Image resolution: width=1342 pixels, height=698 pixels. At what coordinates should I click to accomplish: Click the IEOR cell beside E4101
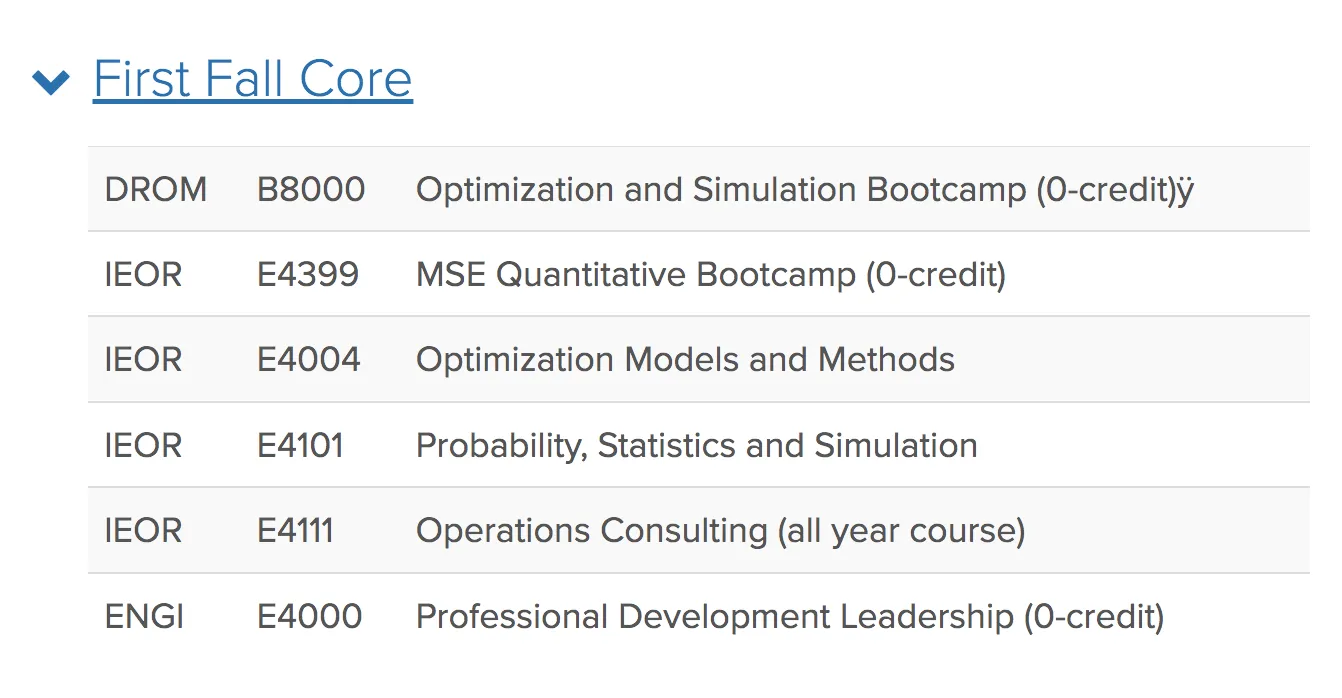(x=144, y=445)
